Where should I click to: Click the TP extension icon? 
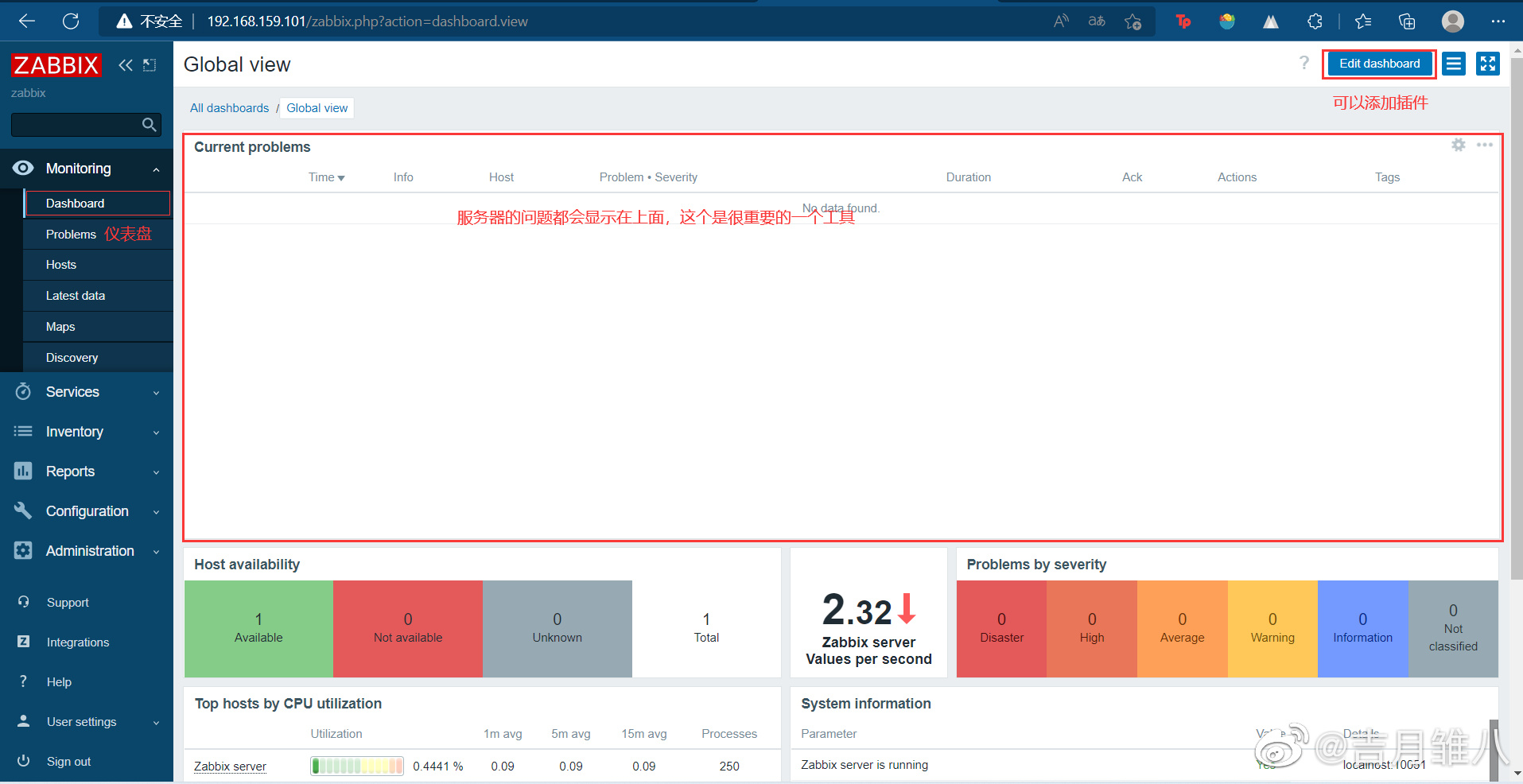[x=1183, y=21]
